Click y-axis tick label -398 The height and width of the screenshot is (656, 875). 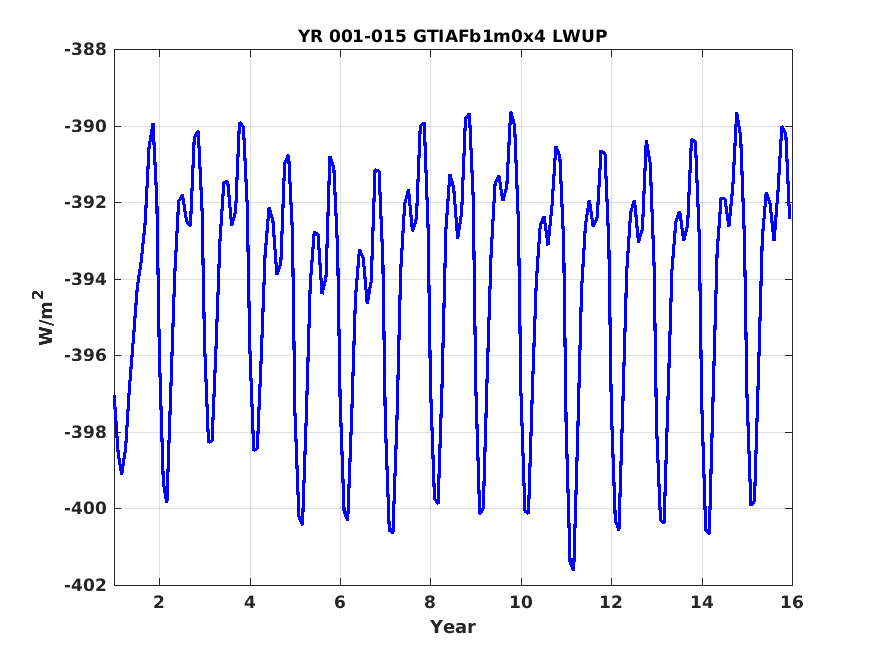point(85,432)
